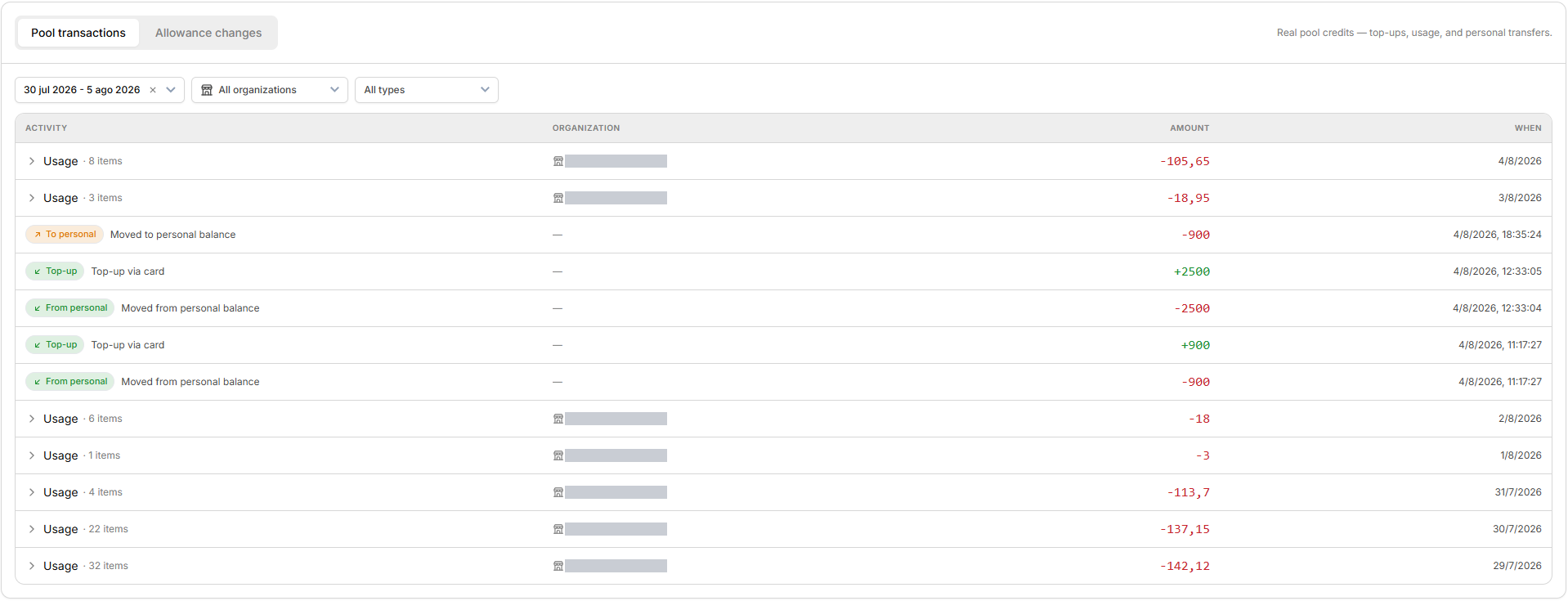
Task: Click the building icon in All organizations filter
Action: tap(207, 90)
